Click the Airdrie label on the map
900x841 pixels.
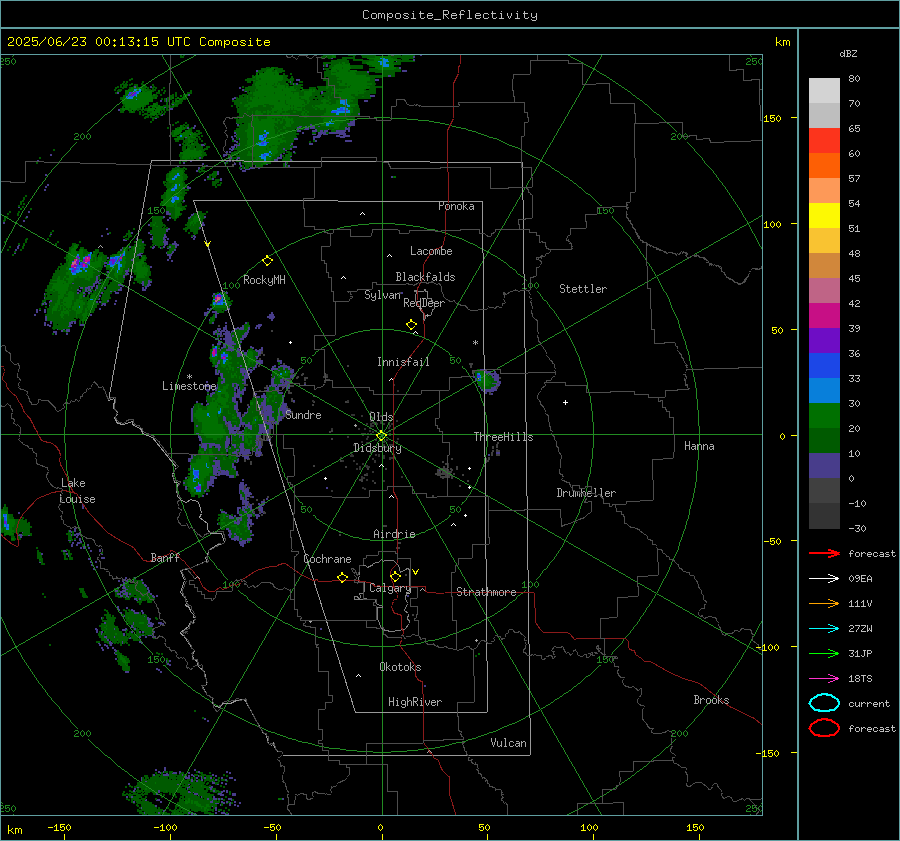coord(394,534)
